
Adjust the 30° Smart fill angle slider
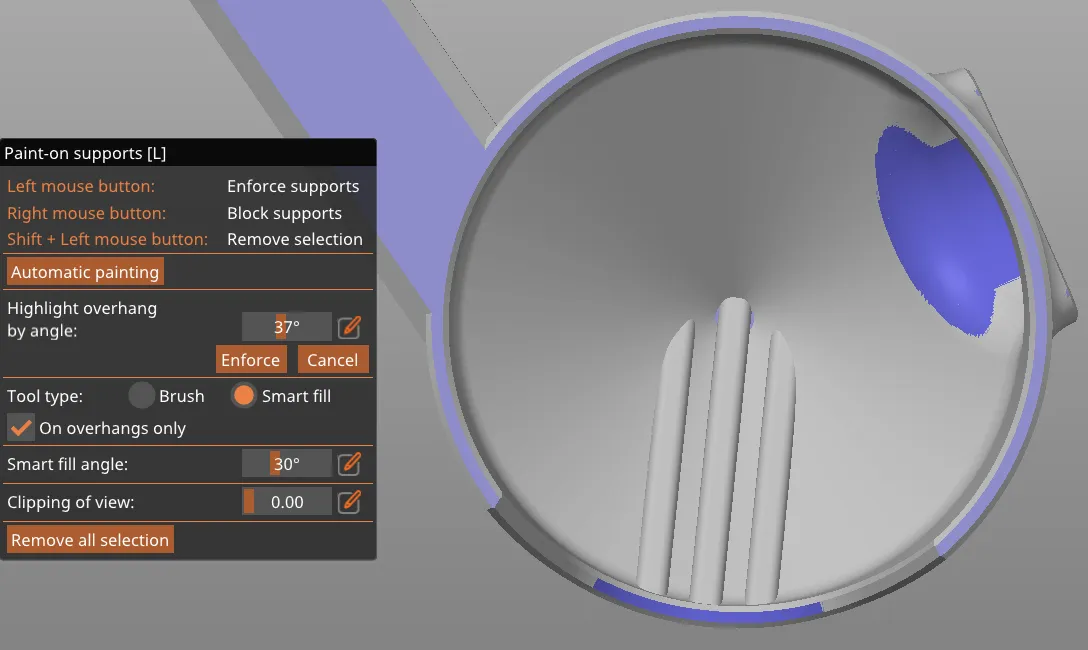[x=287, y=463]
